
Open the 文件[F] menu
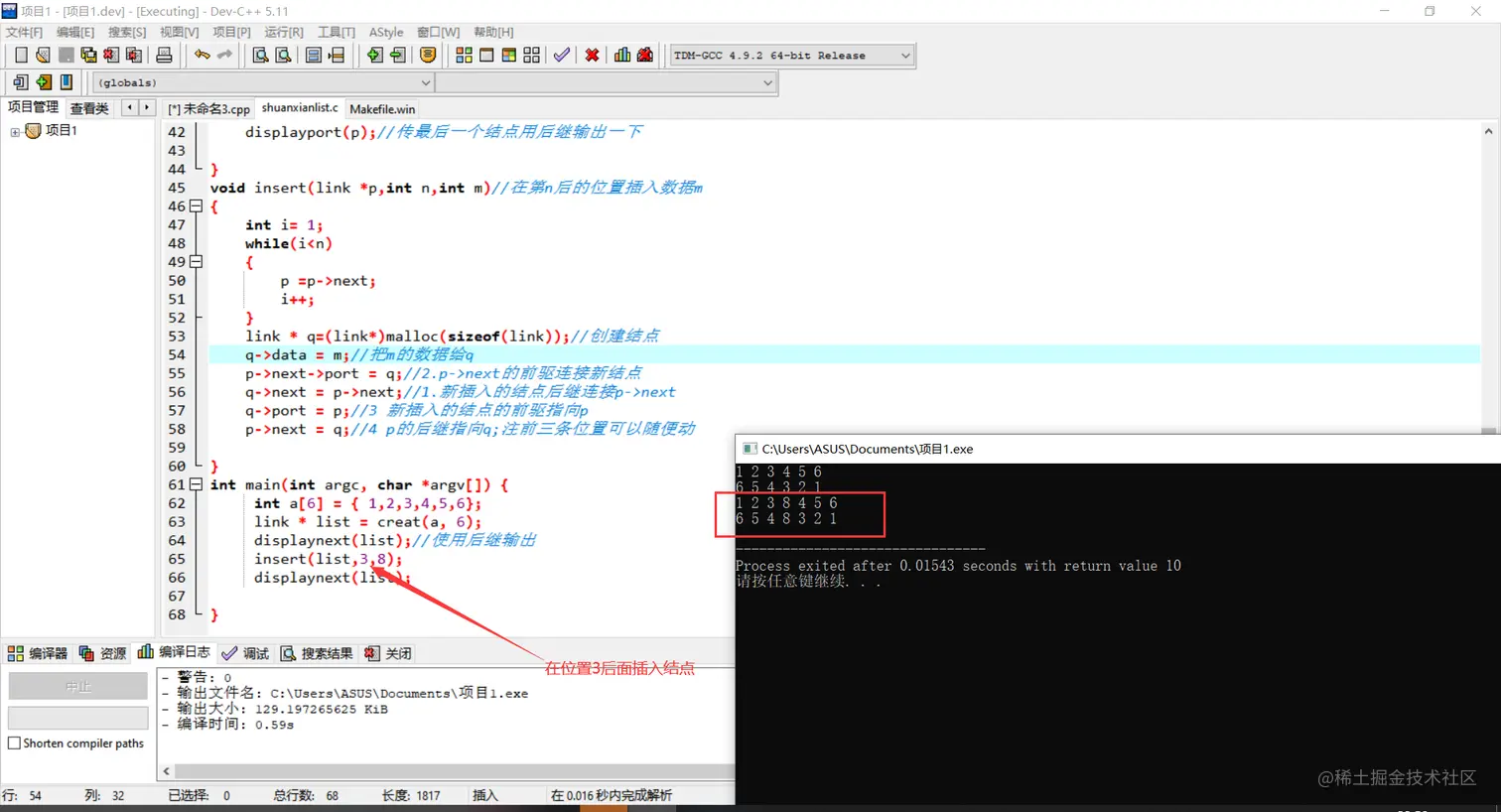(24, 32)
